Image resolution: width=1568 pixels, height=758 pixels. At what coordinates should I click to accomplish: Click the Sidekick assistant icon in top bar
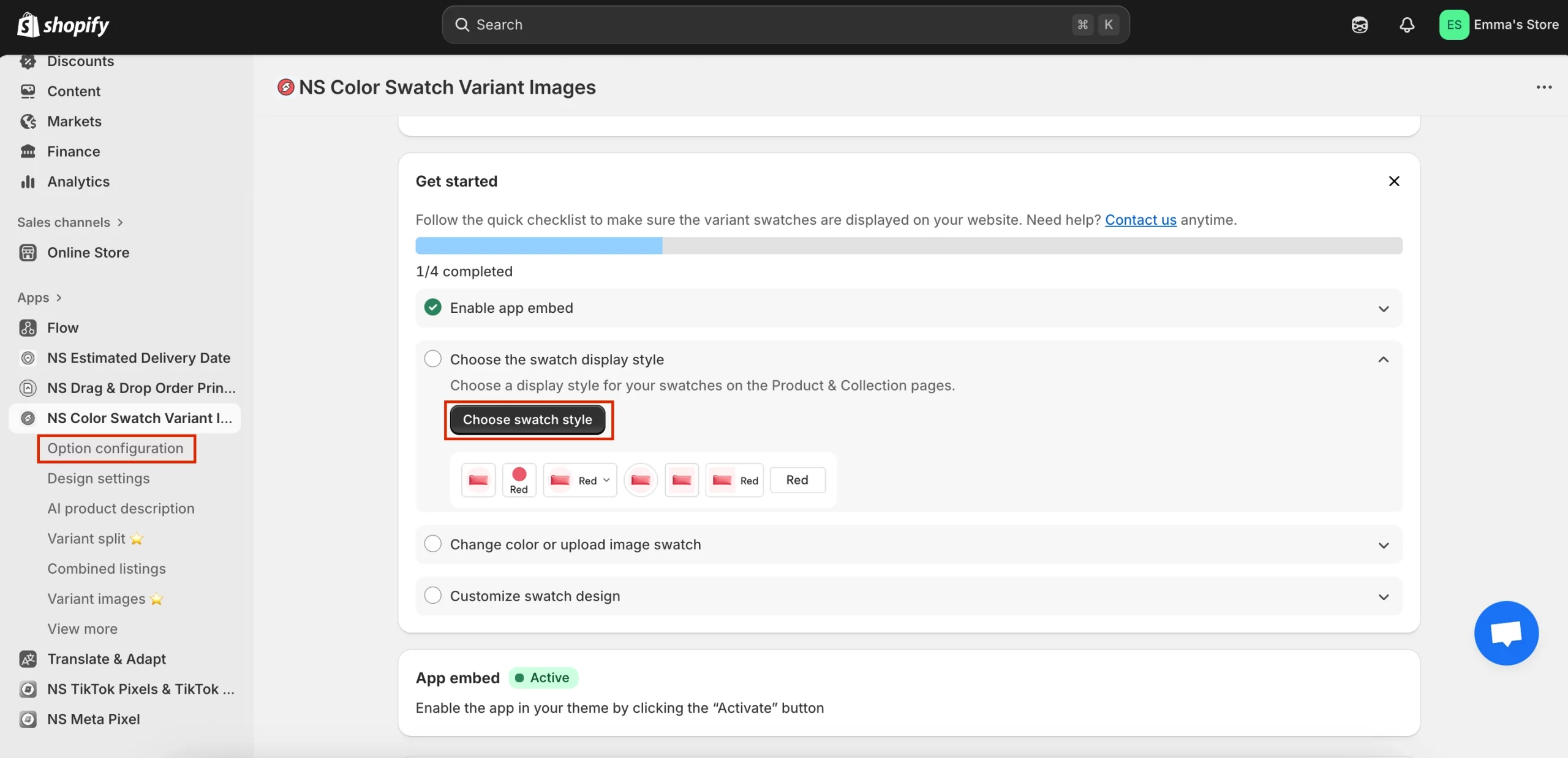pos(1359,25)
